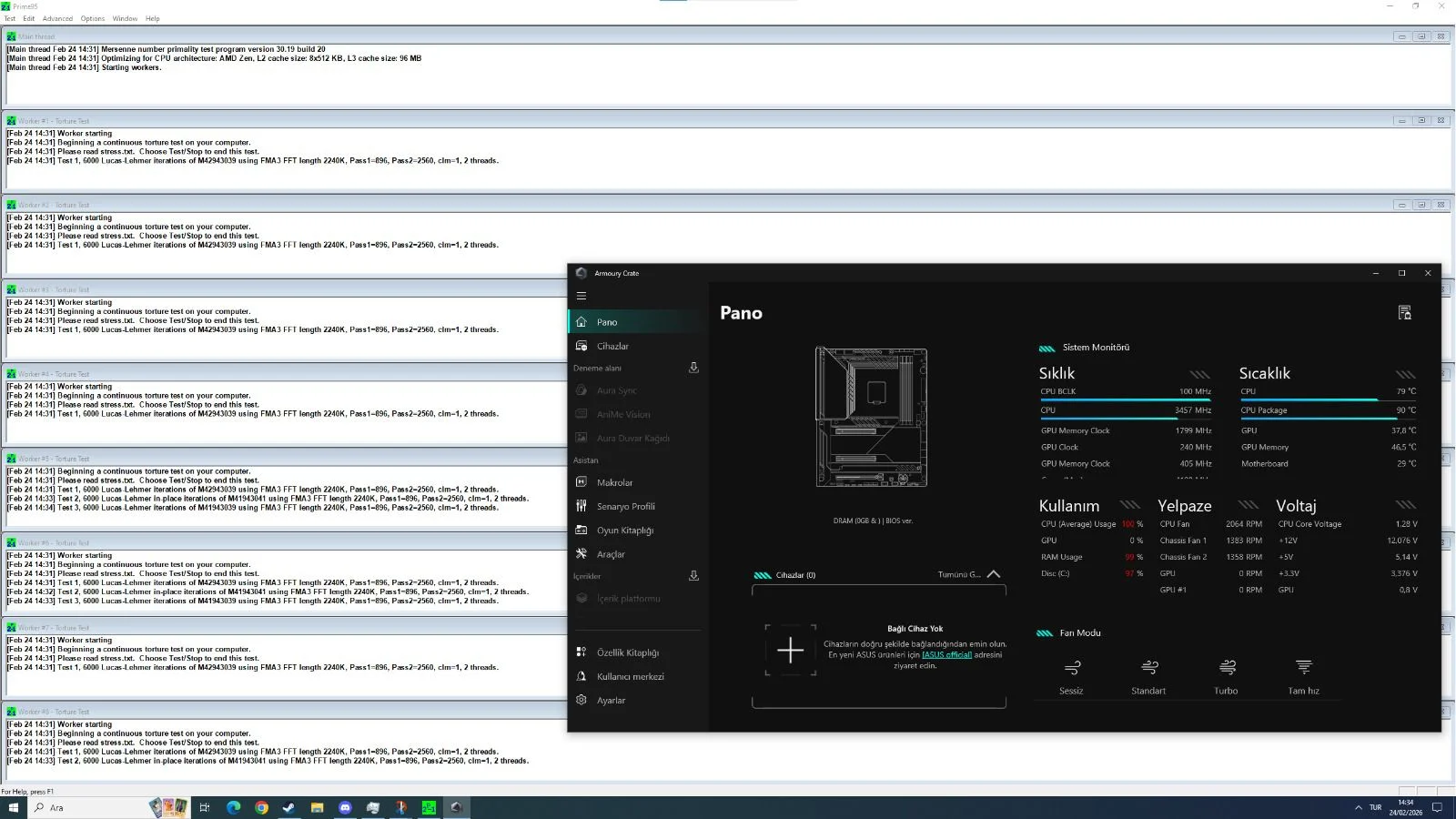Select the Standart fan mode
The image size is (1456, 819).
click(x=1148, y=677)
